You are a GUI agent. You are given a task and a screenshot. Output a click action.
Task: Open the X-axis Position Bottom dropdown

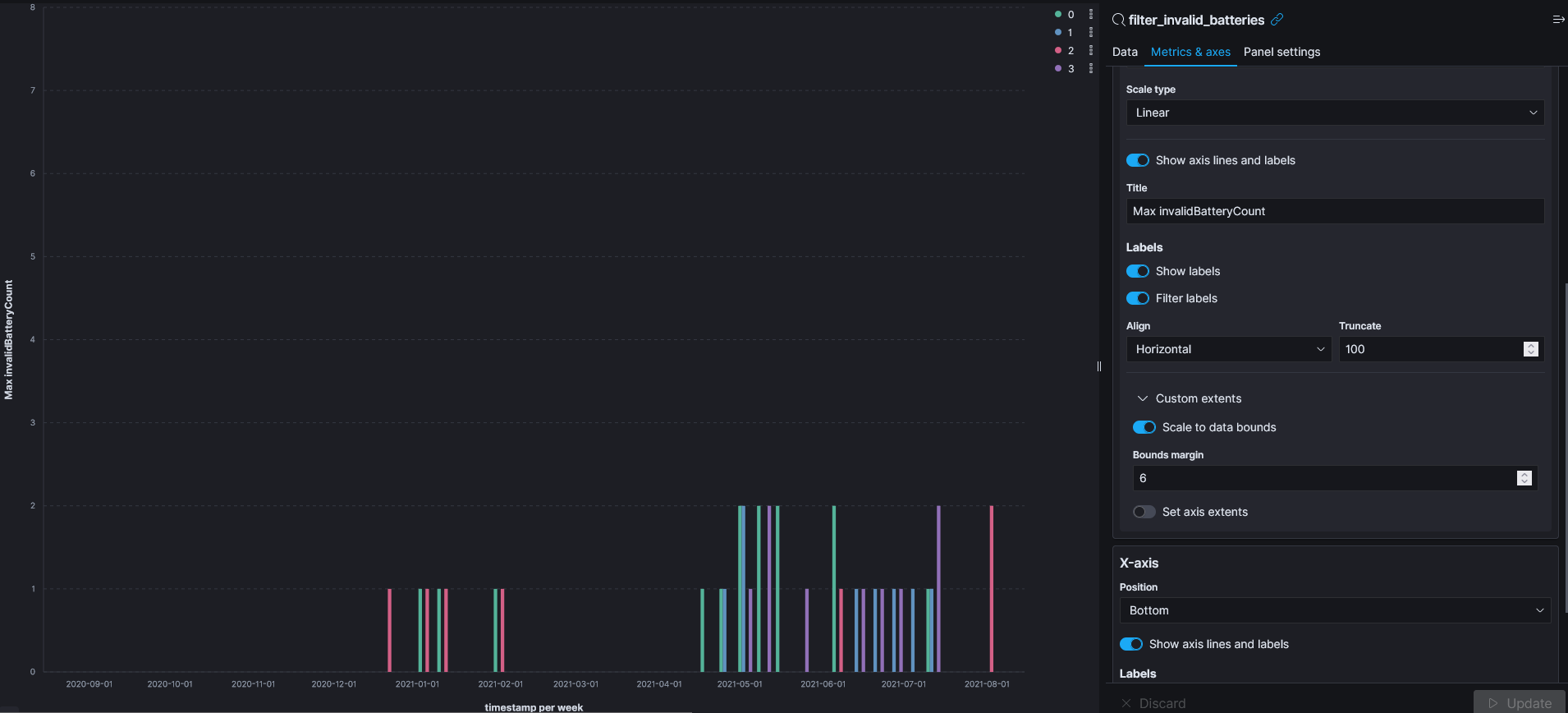1335,610
